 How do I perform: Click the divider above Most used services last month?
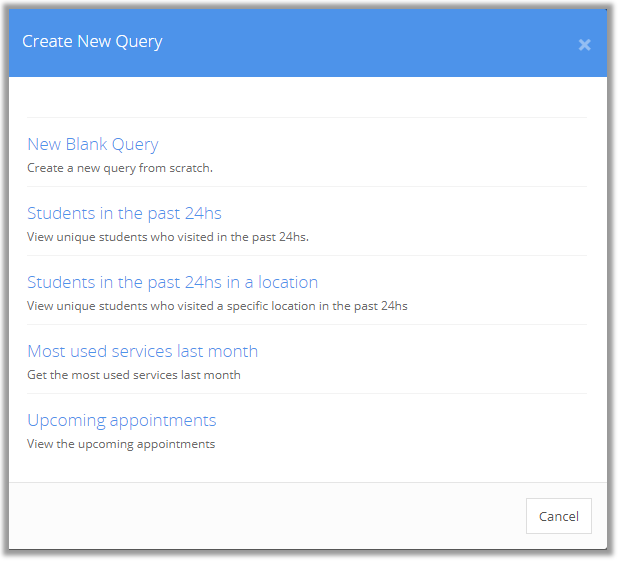[308, 324]
